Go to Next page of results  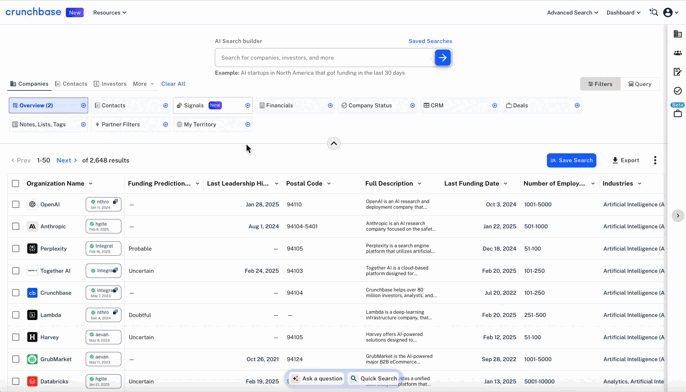[x=66, y=161]
